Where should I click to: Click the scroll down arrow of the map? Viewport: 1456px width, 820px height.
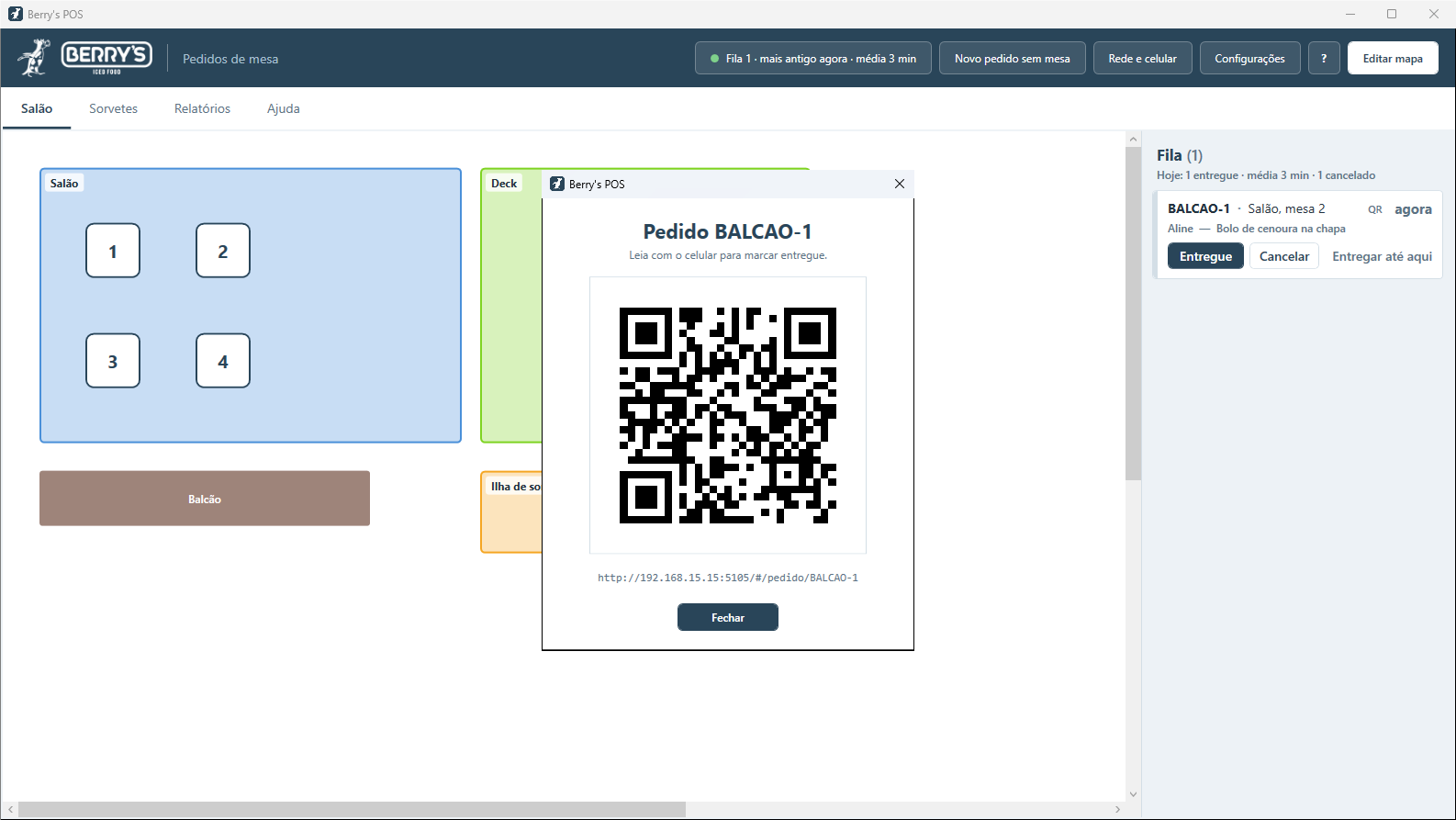(1133, 794)
